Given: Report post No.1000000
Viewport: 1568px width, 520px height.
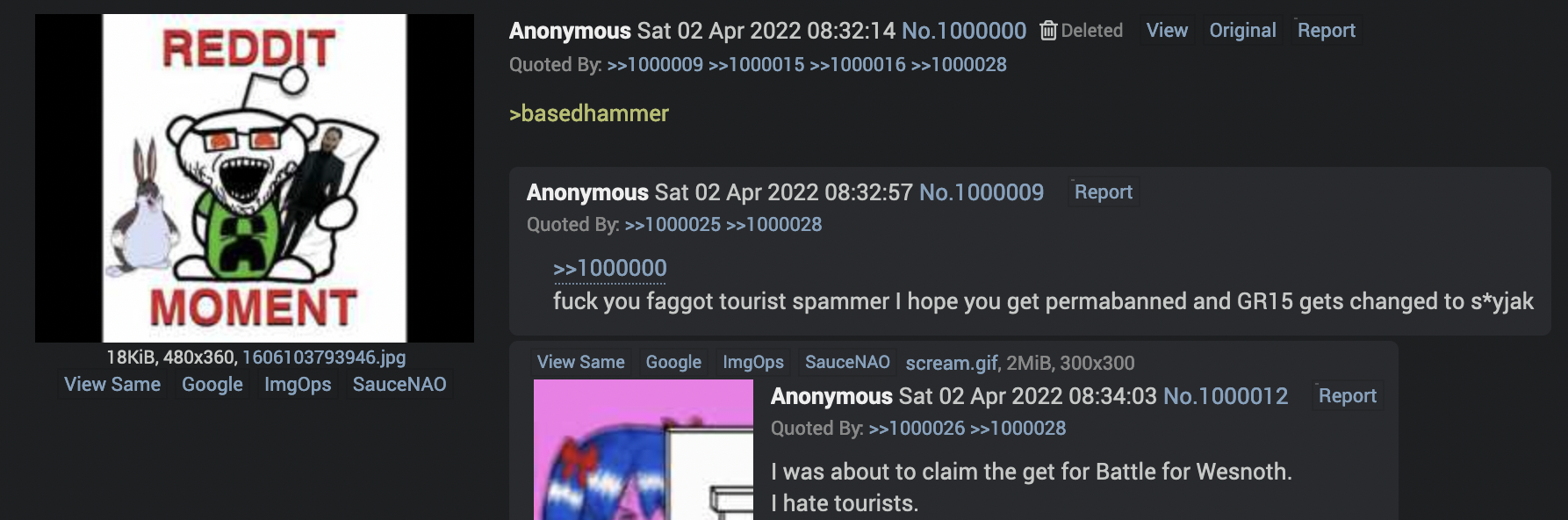Looking at the screenshot, I should click(x=1327, y=31).
